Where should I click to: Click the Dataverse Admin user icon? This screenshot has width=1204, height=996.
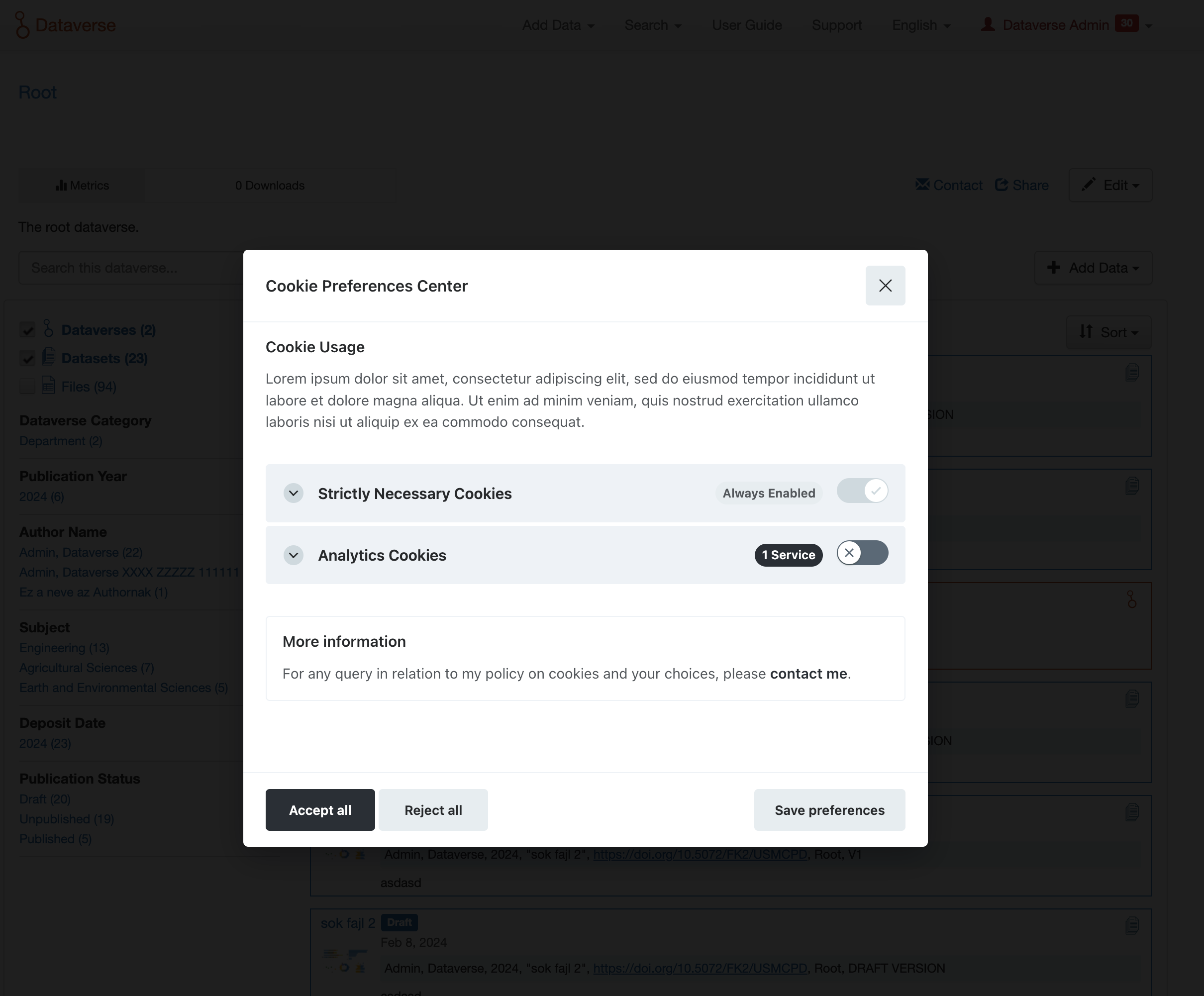pos(987,25)
